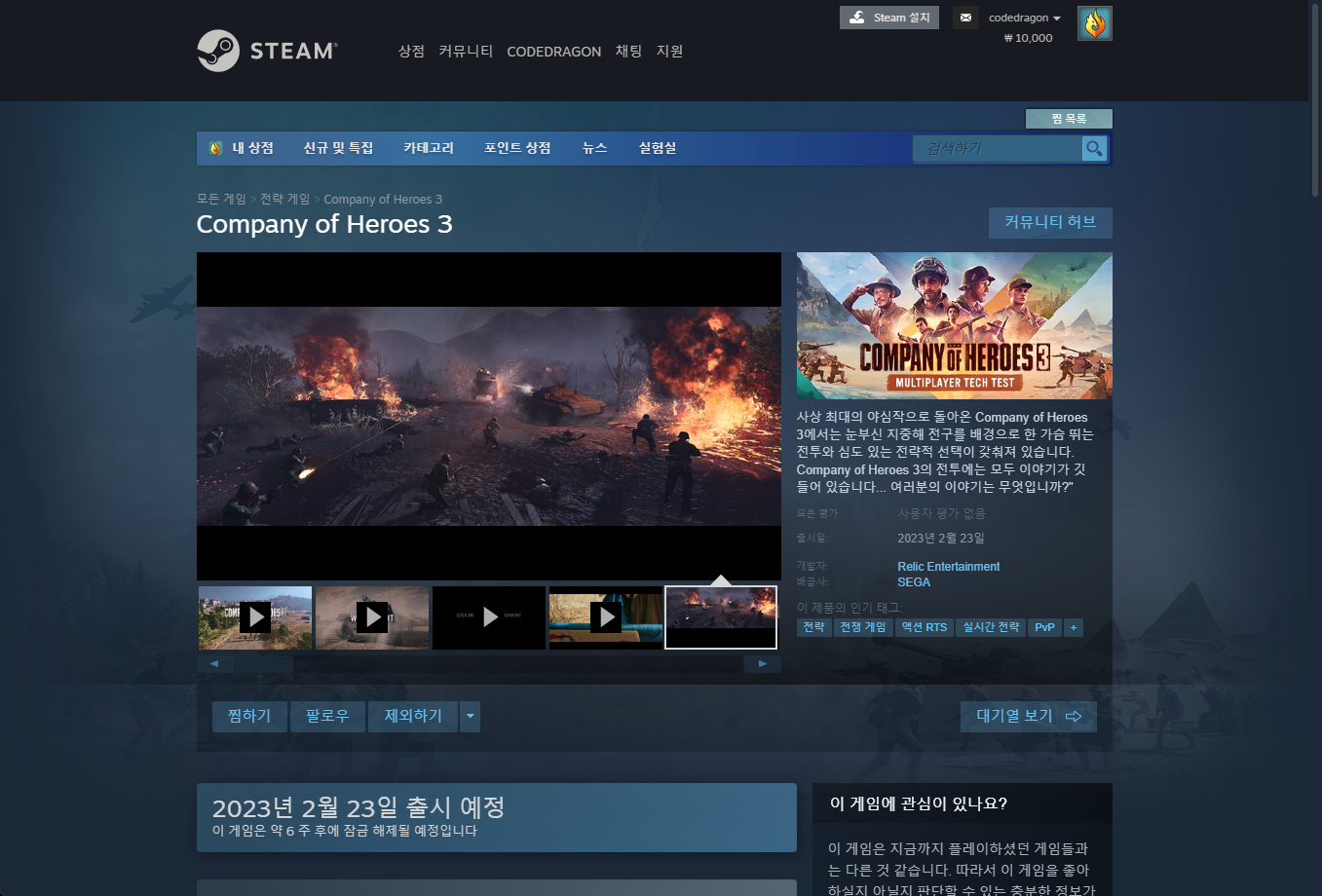Image resolution: width=1322 pixels, height=896 pixels.
Task: Select the 전쟁 게임 tag
Action: (863, 627)
